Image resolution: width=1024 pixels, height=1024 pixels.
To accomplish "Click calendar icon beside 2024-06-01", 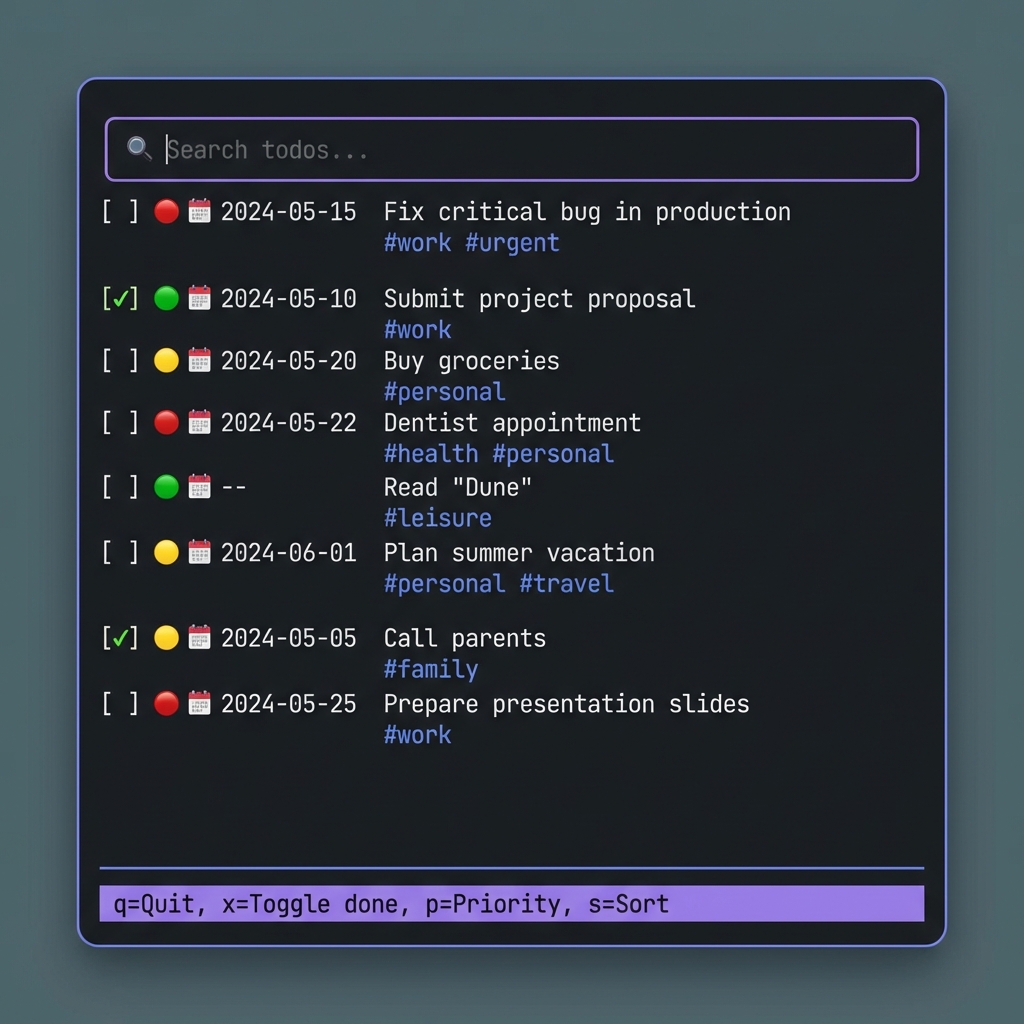I will [199, 552].
